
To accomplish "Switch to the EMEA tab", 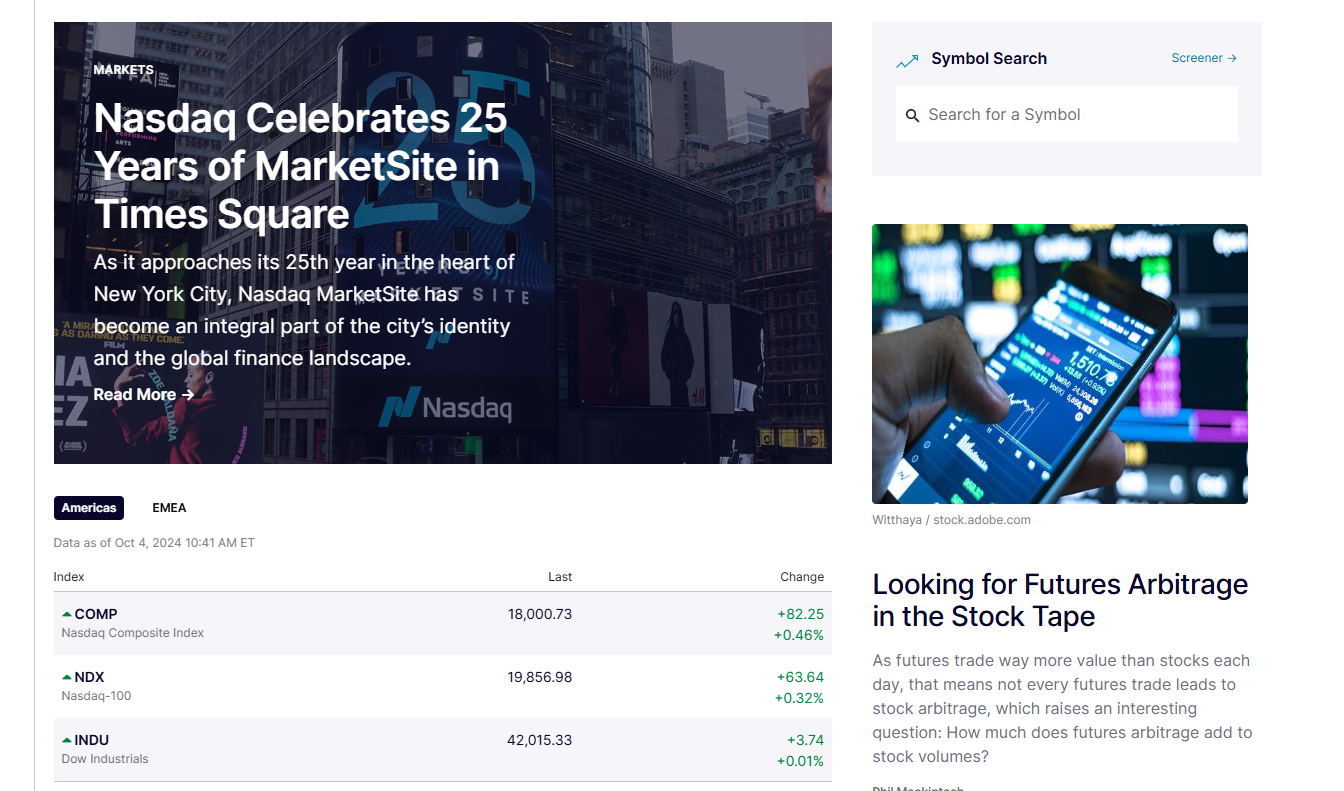I will pos(169,508).
